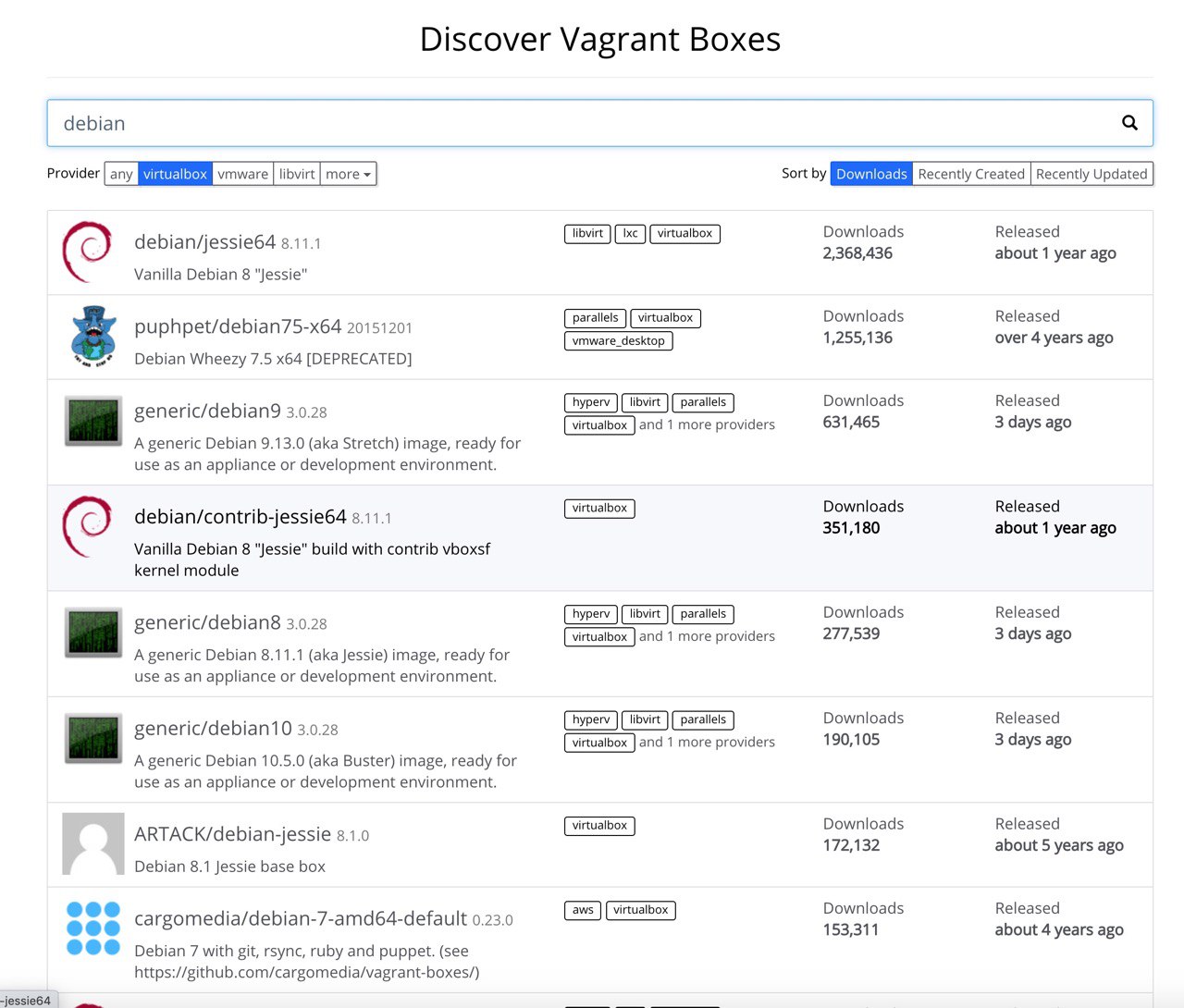1184x1008 pixels.
Task: Click the libvirt tag on debian/jessie64
Action: pos(587,234)
